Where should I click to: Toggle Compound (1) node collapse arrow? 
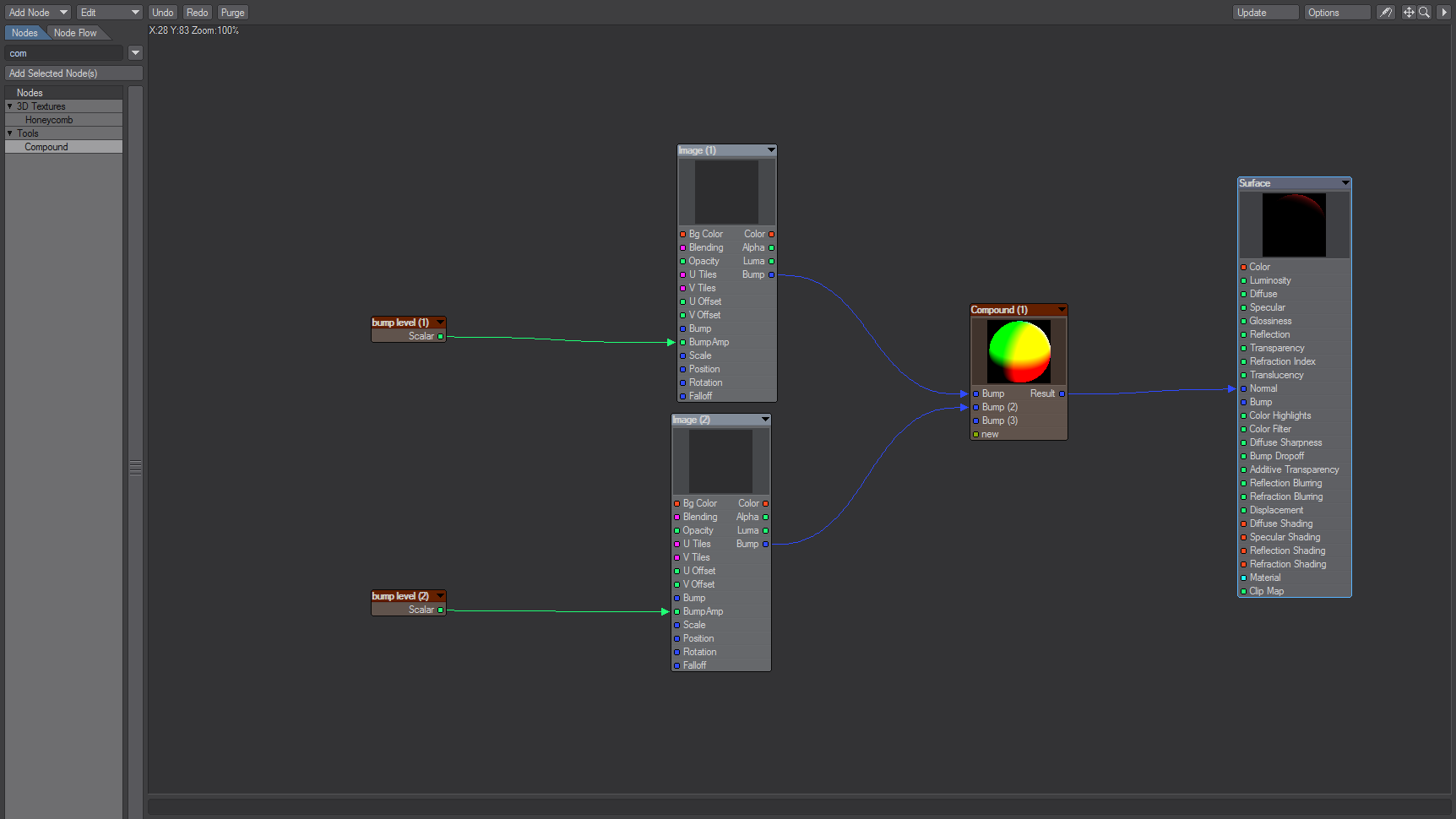(1061, 310)
